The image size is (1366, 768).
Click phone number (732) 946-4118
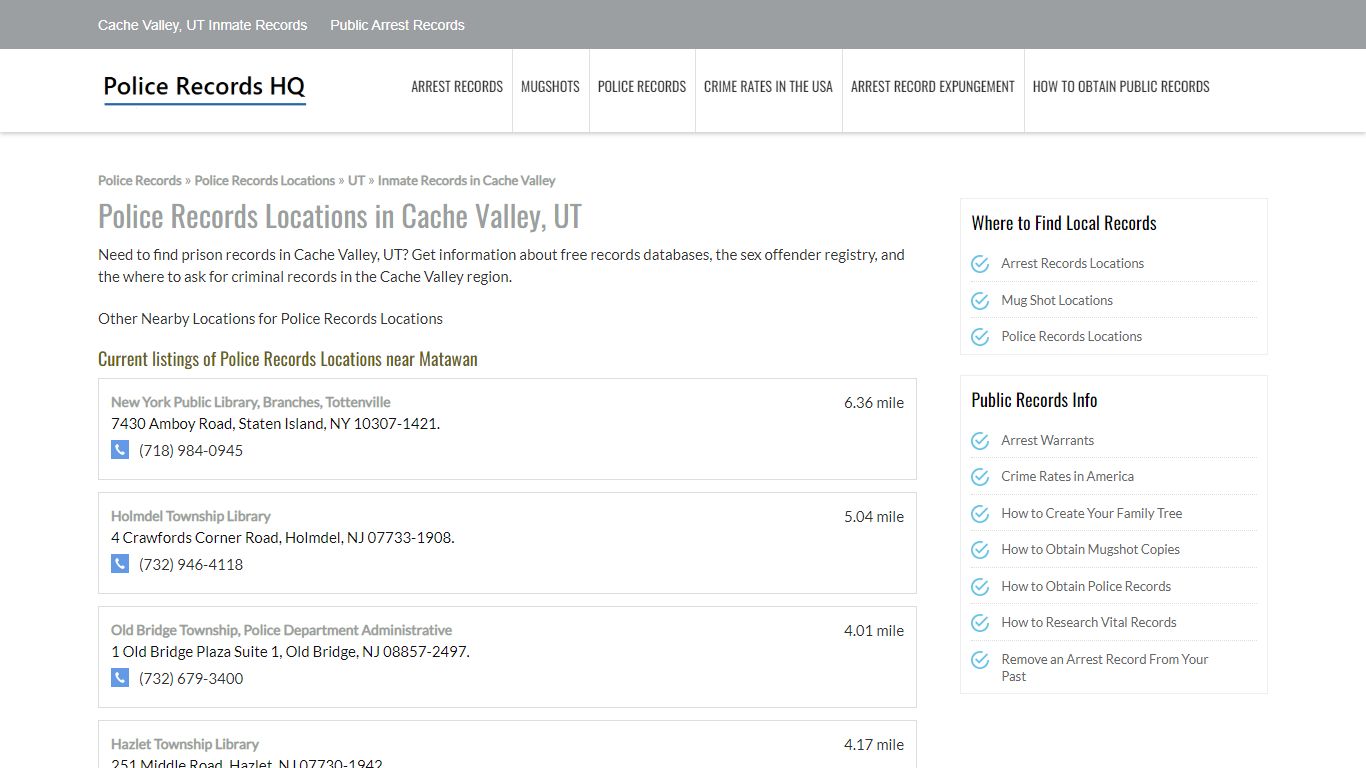point(191,565)
